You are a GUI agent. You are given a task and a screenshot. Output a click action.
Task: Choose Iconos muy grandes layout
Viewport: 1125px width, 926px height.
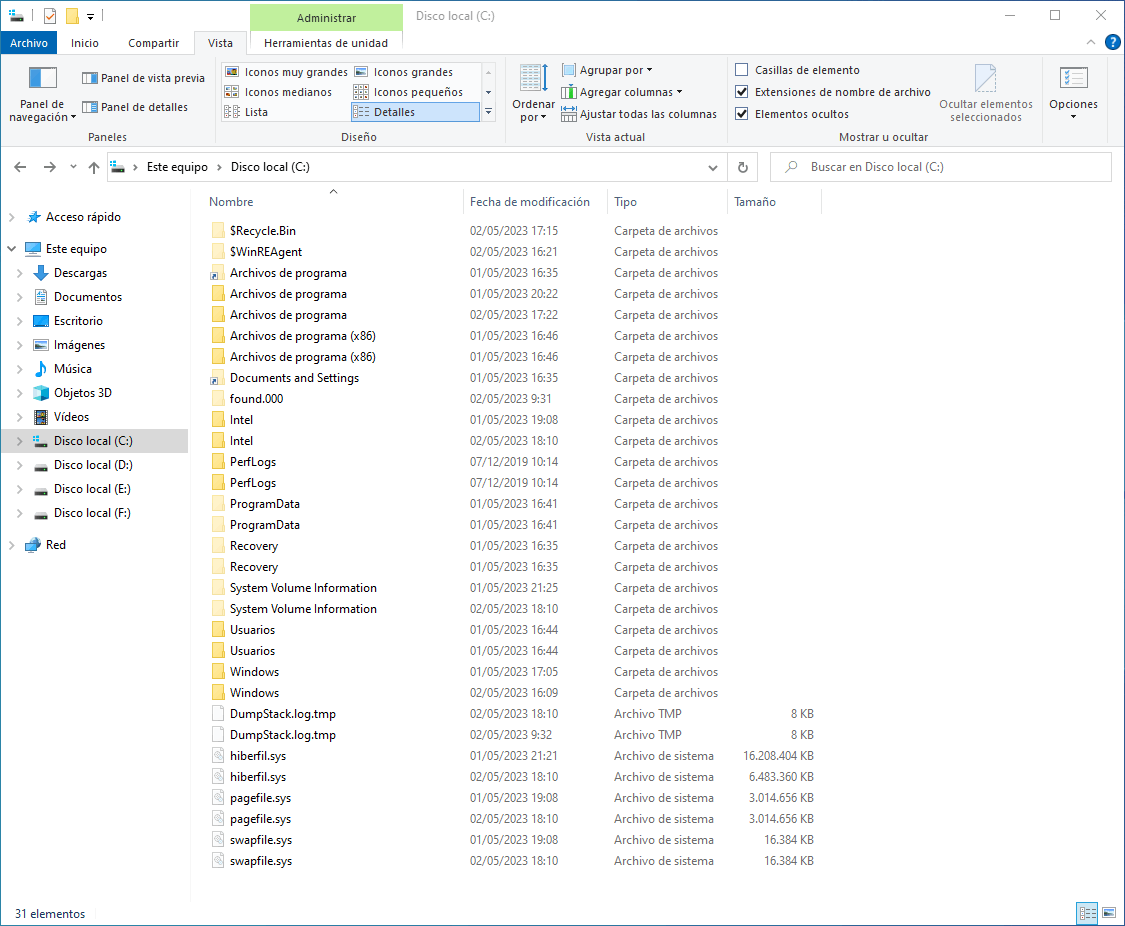tap(286, 72)
